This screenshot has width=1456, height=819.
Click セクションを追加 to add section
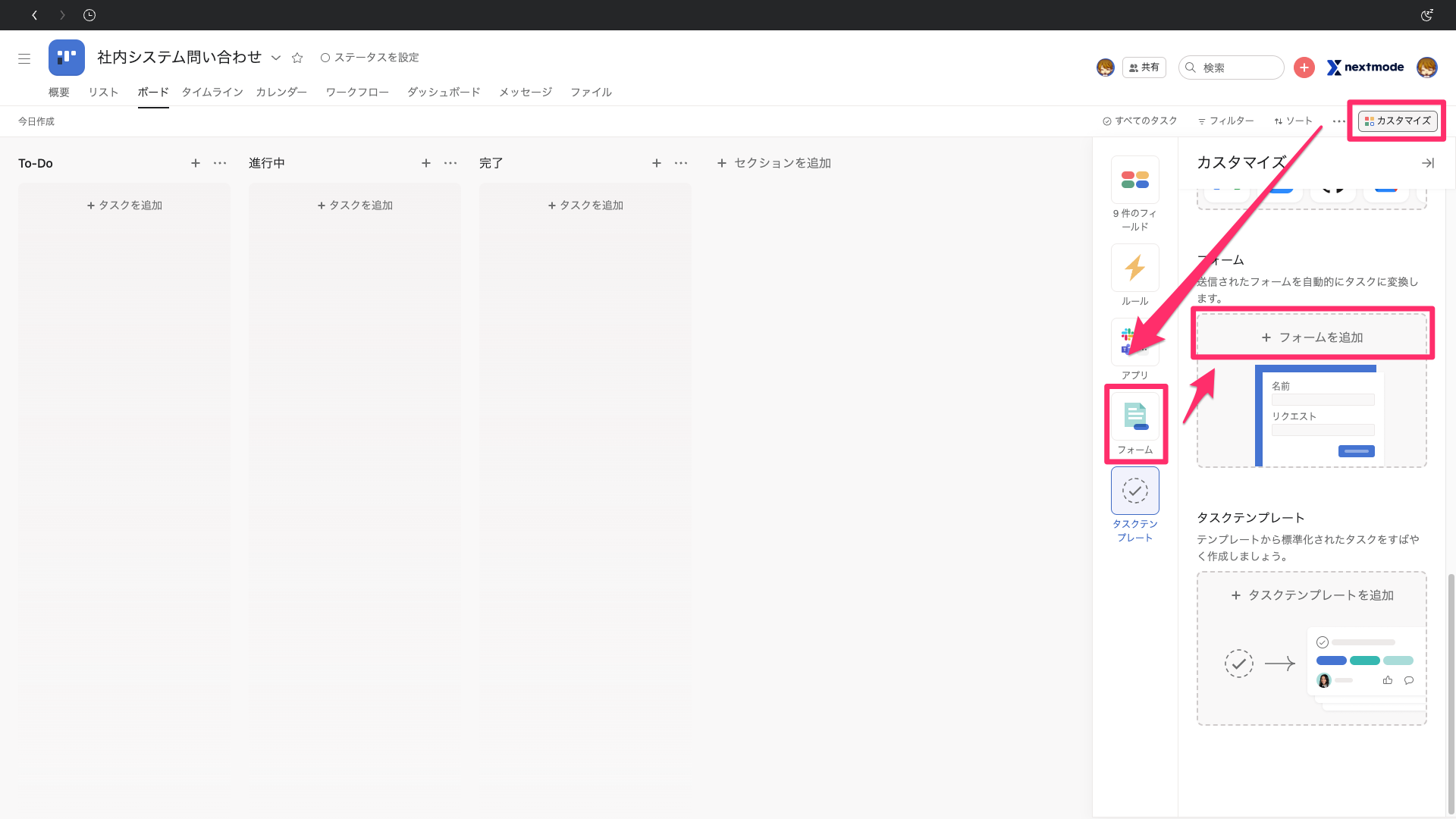tap(773, 163)
